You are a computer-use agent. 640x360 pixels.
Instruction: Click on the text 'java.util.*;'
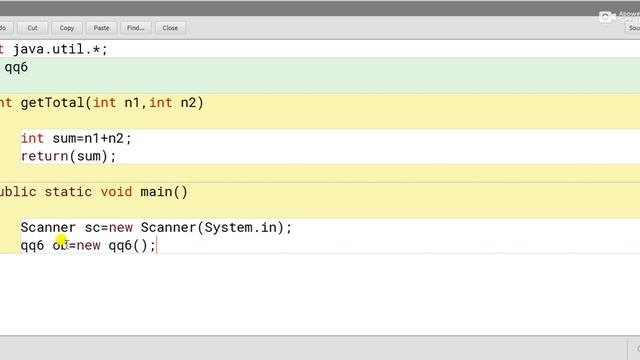tap(60, 49)
